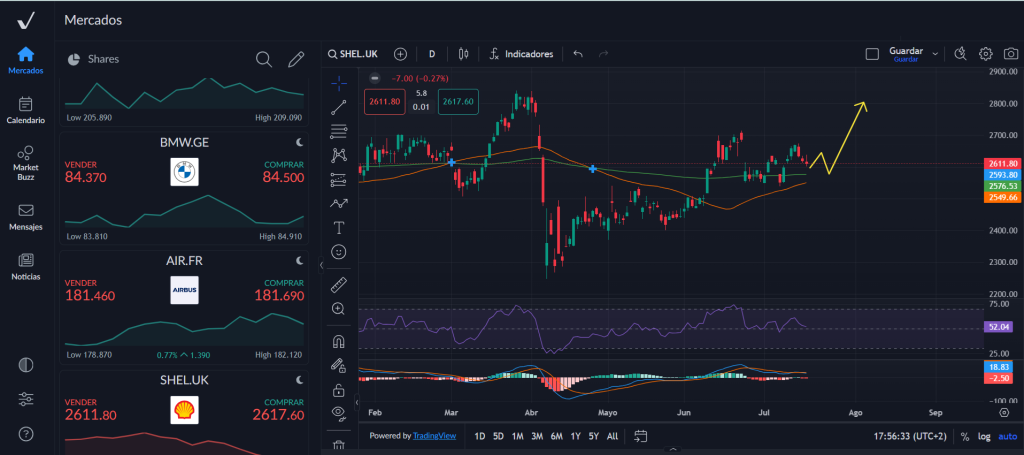Screen dimensions: 1024x455
Task: Open the time axis settings gear
Action: coord(1004,413)
